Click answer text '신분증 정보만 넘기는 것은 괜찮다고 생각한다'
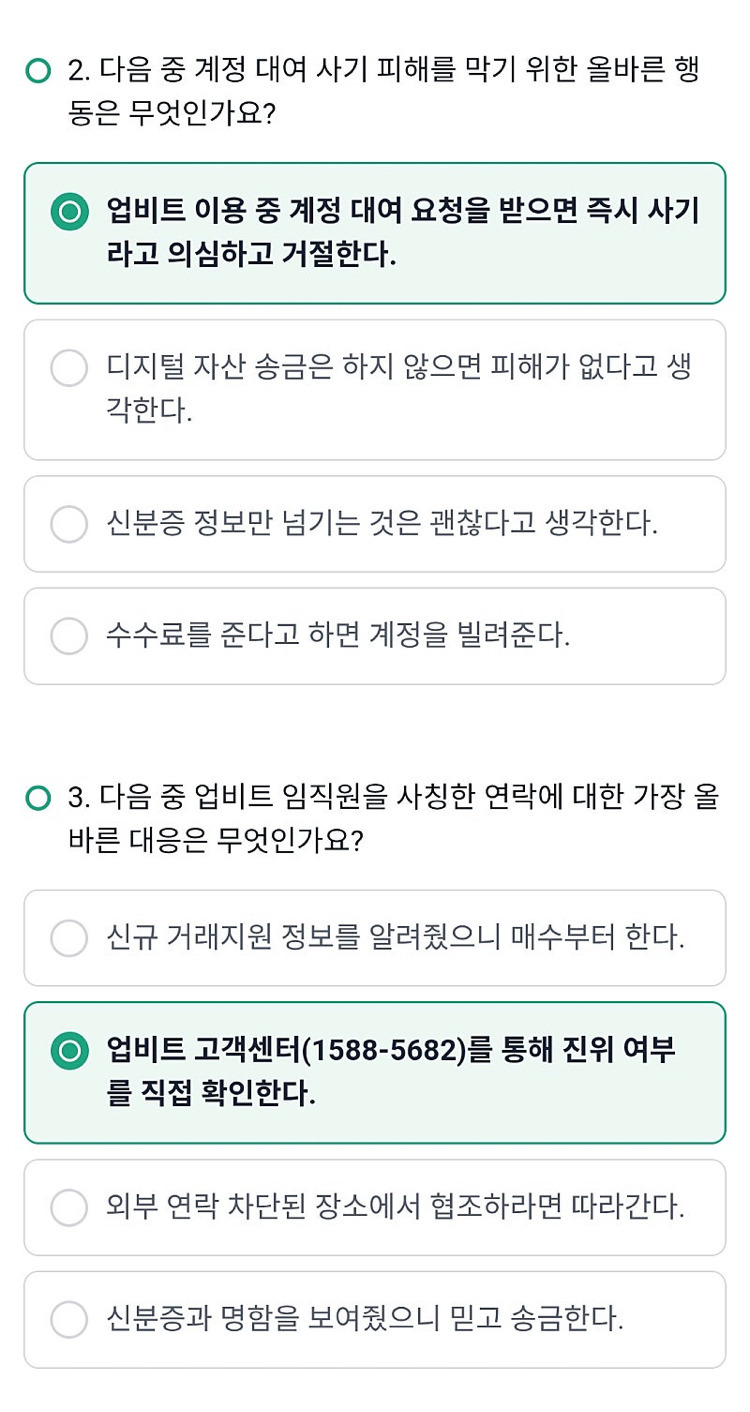750x1412 pixels. point(382,523)
